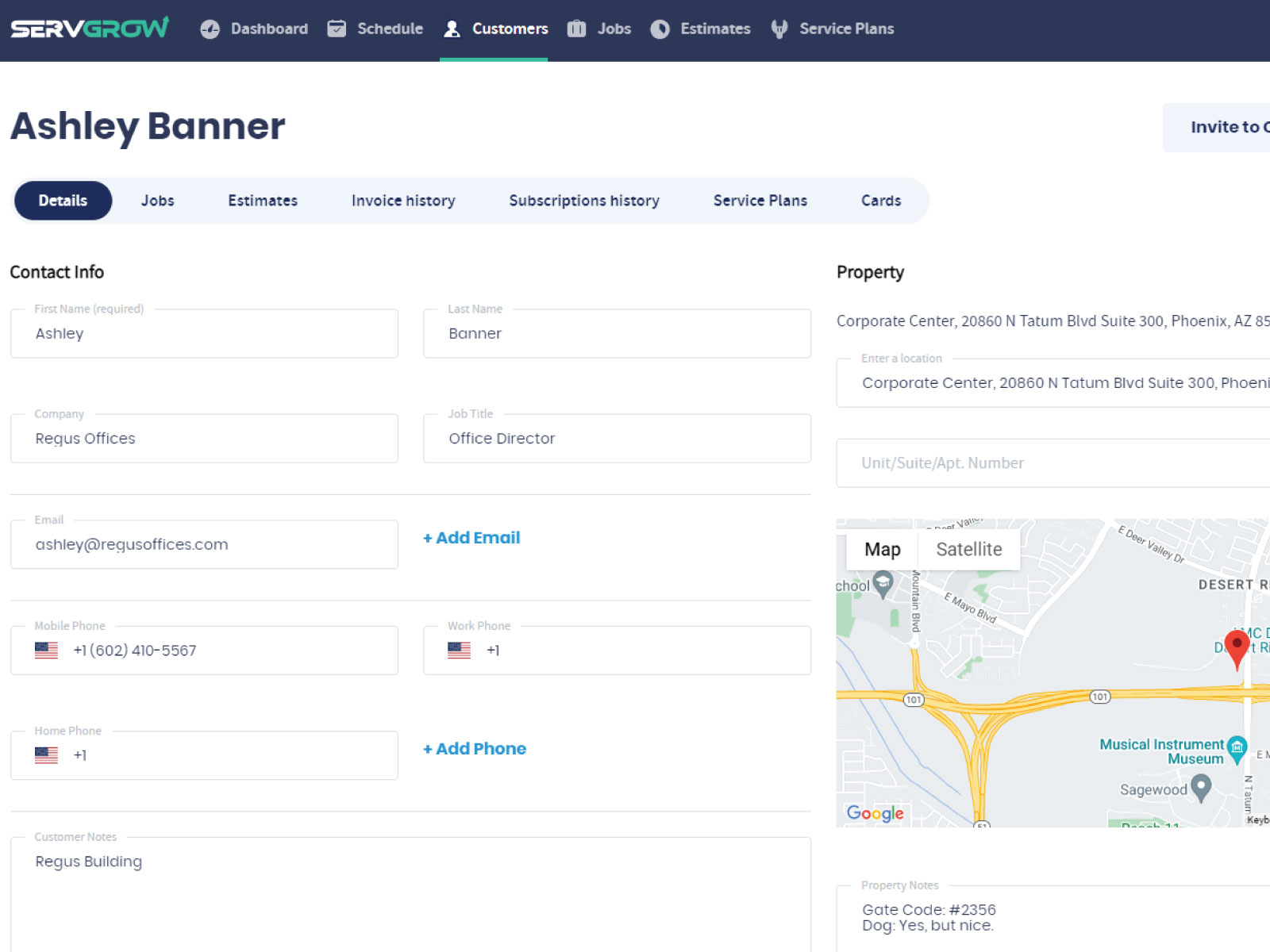Click the Add Email link
This screenshot has height=952, width=1270.
(x=471, y=538)
